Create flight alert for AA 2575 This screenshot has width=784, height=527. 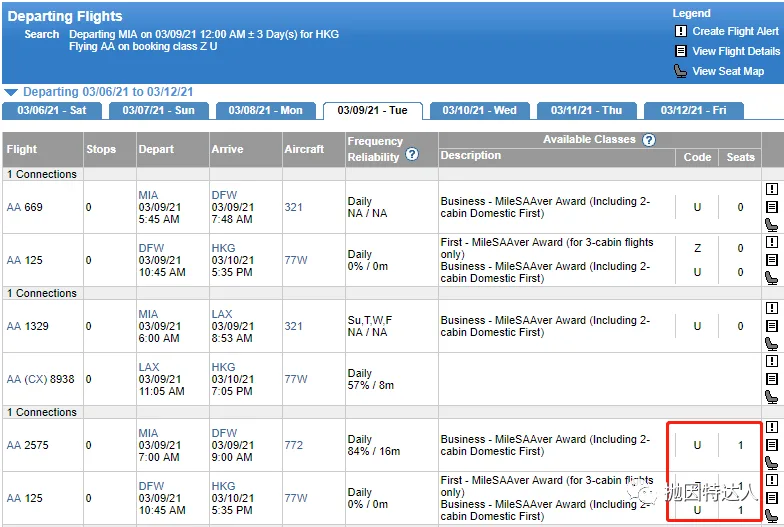click(772, 427)
